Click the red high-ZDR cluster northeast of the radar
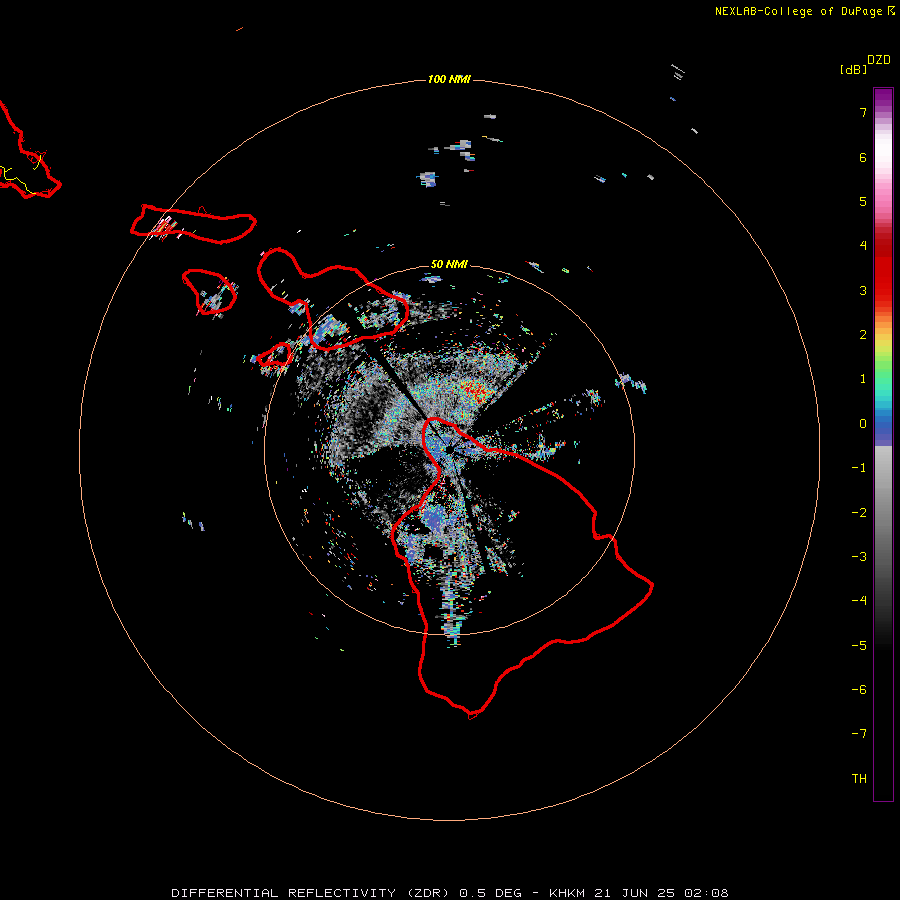The width and height of the screenshot is (900, 900). click(475, 390)
